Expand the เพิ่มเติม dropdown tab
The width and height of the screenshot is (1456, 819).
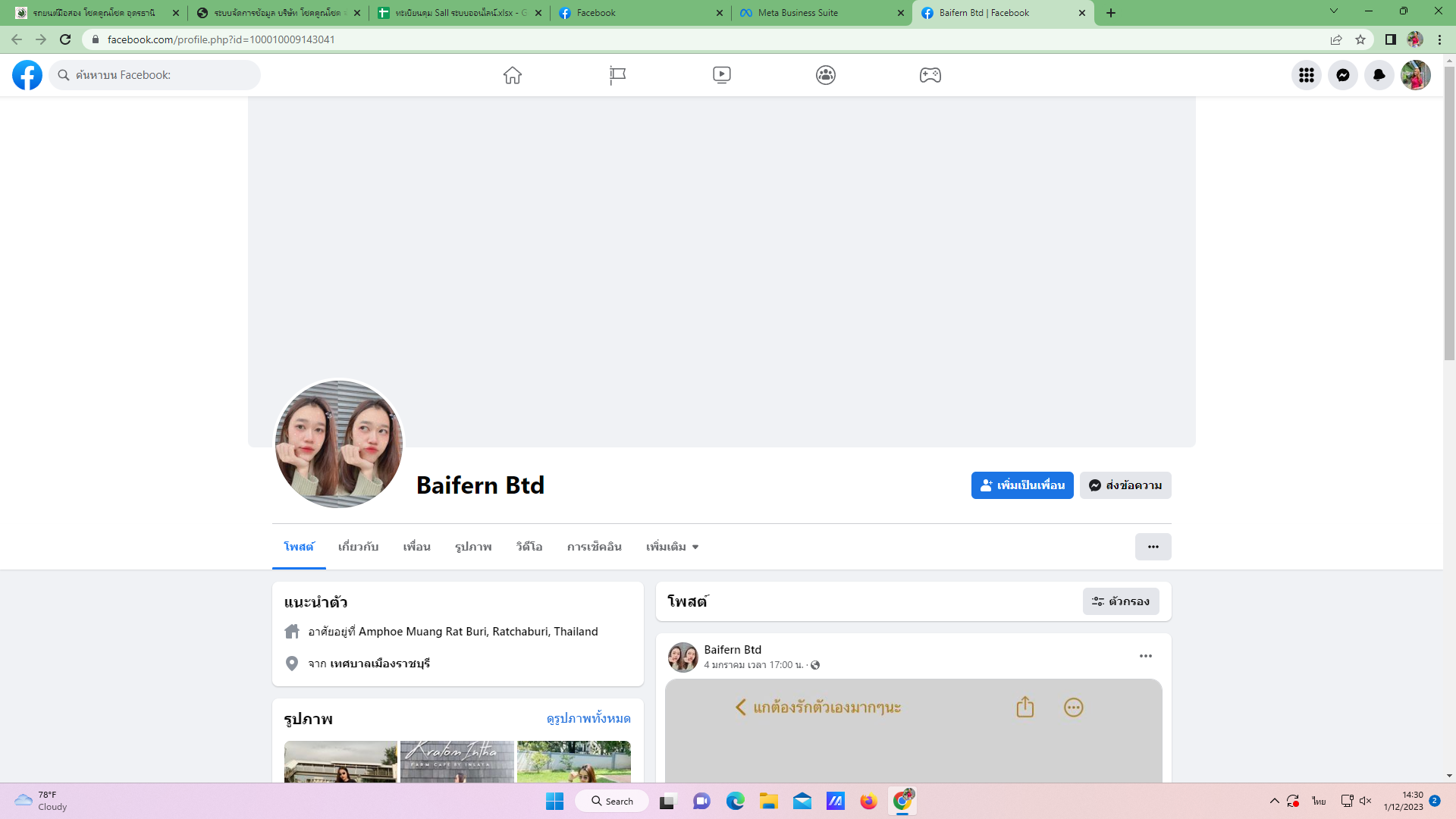point(672,547)
